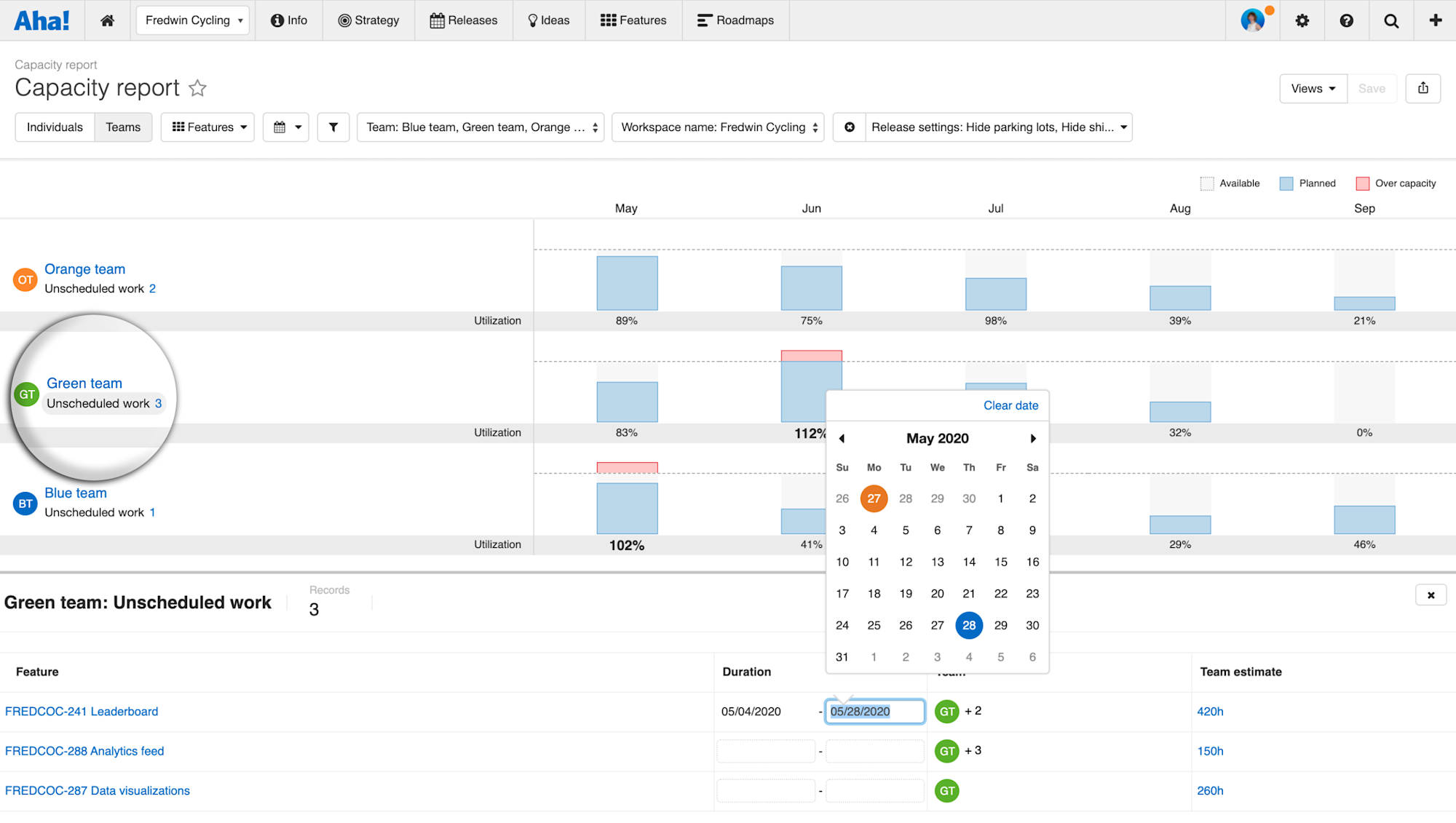
Task: Open the filter funnel icon
Action: pyautogui.click(x=333, y=127)
